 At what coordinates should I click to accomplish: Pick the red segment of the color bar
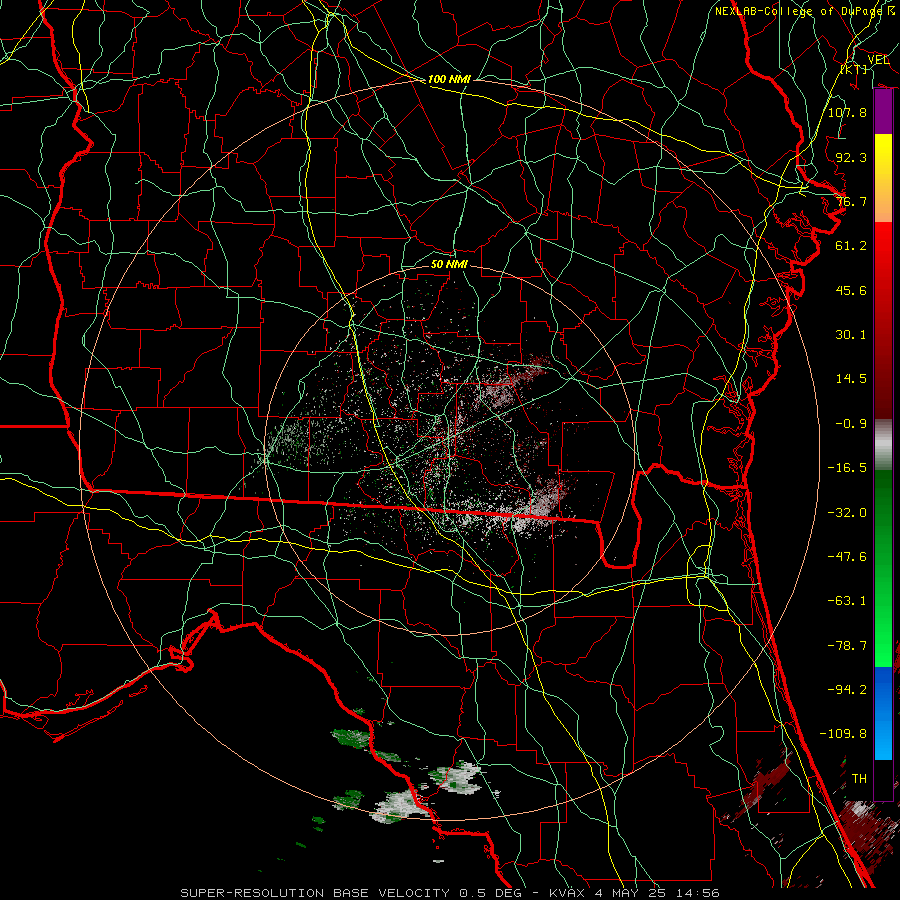point(883,320)
